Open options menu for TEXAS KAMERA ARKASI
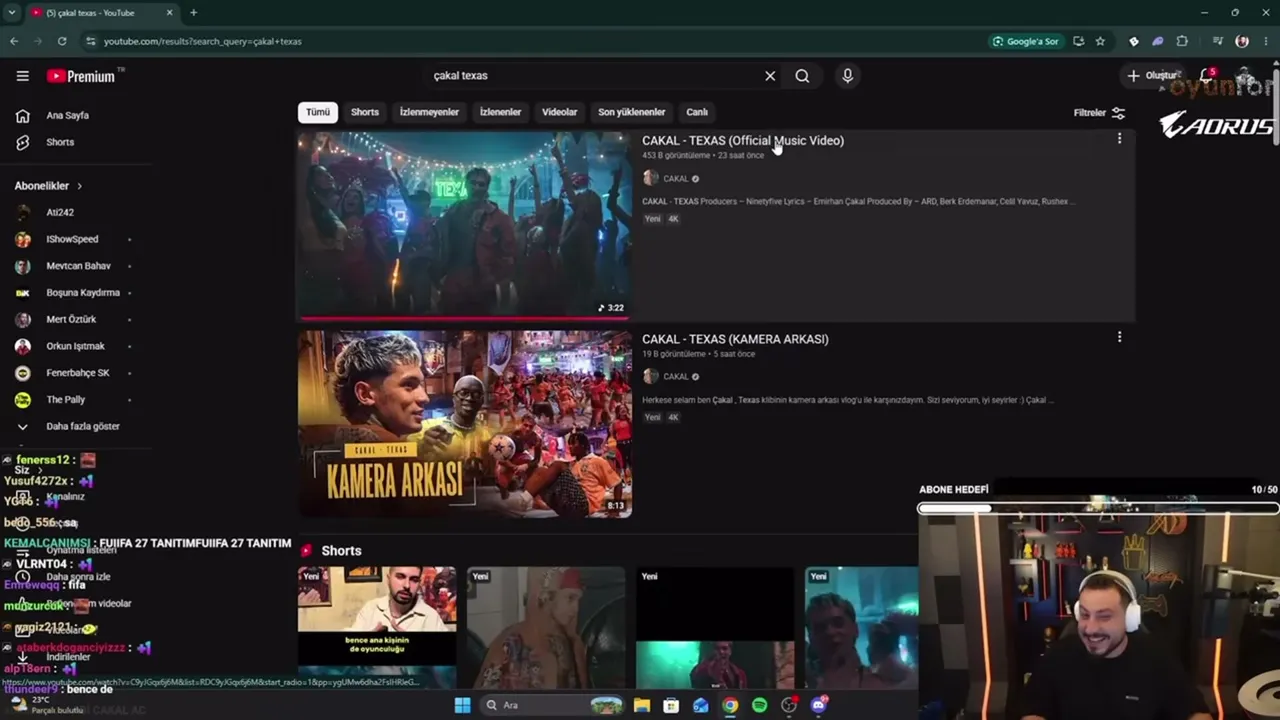This screenshot has width=1280, height=720. tap(1119, 337)
